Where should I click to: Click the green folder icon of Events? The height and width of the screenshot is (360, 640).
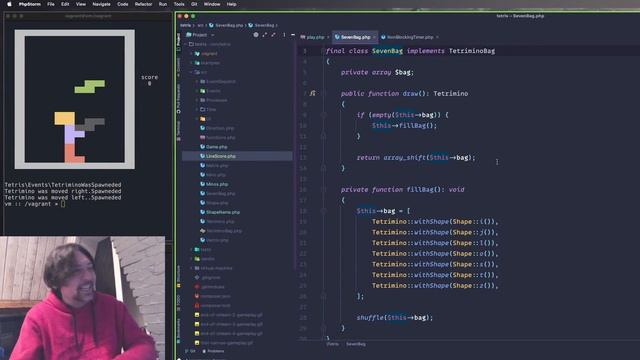202,91
